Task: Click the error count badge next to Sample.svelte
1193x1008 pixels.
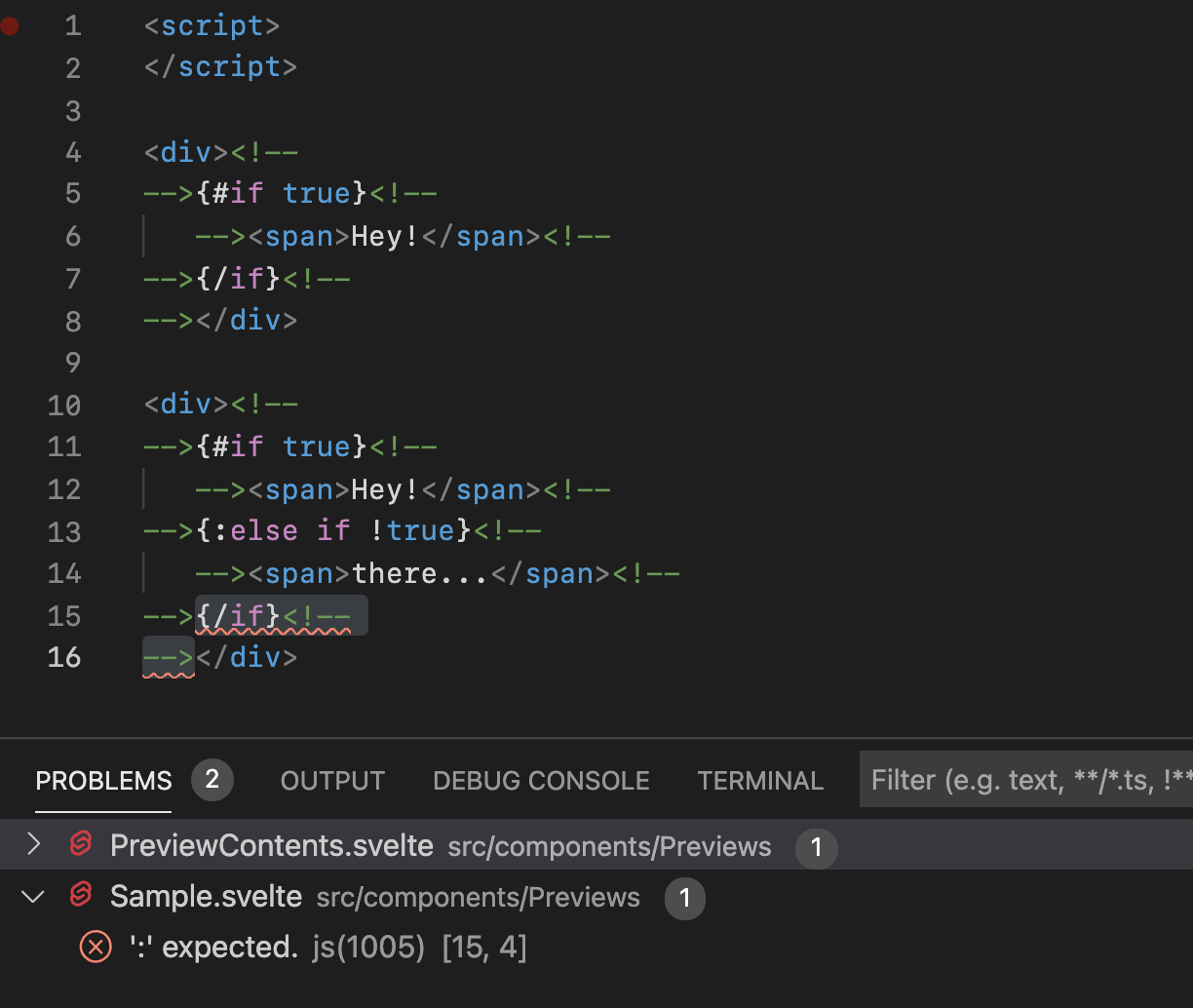Action: (685, 899)
